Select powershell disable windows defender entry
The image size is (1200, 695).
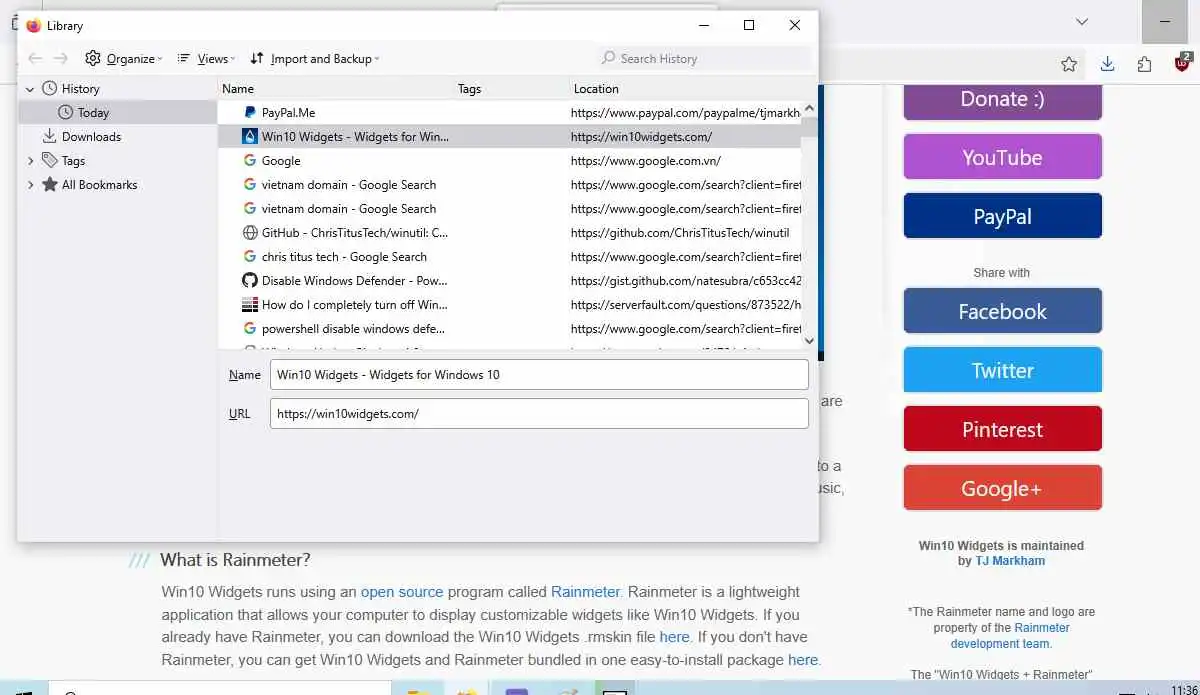point(510,329)
